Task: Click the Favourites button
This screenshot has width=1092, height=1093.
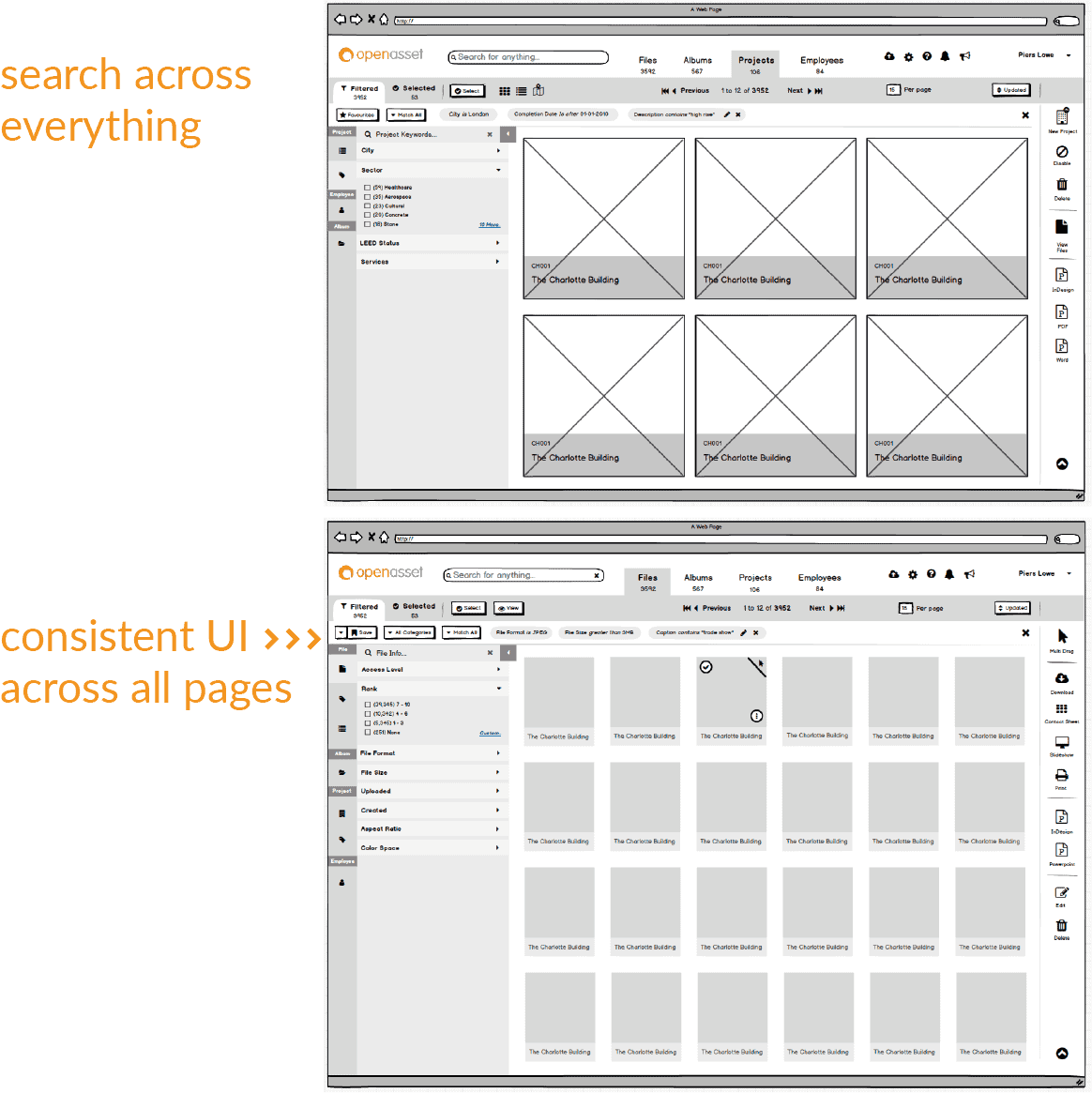Action: coord(357,115)
